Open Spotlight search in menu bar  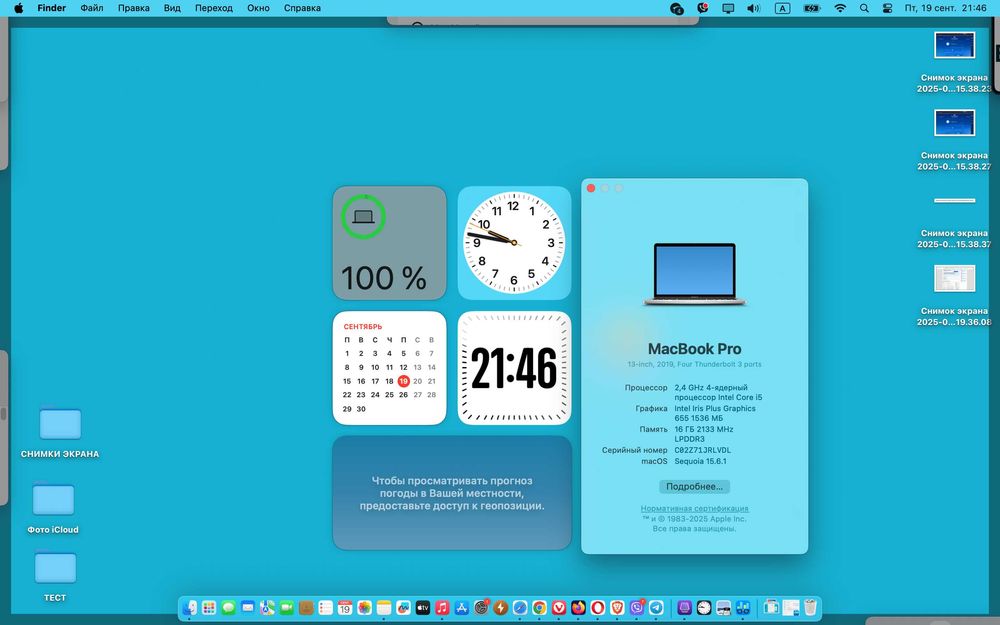point(864,8)
